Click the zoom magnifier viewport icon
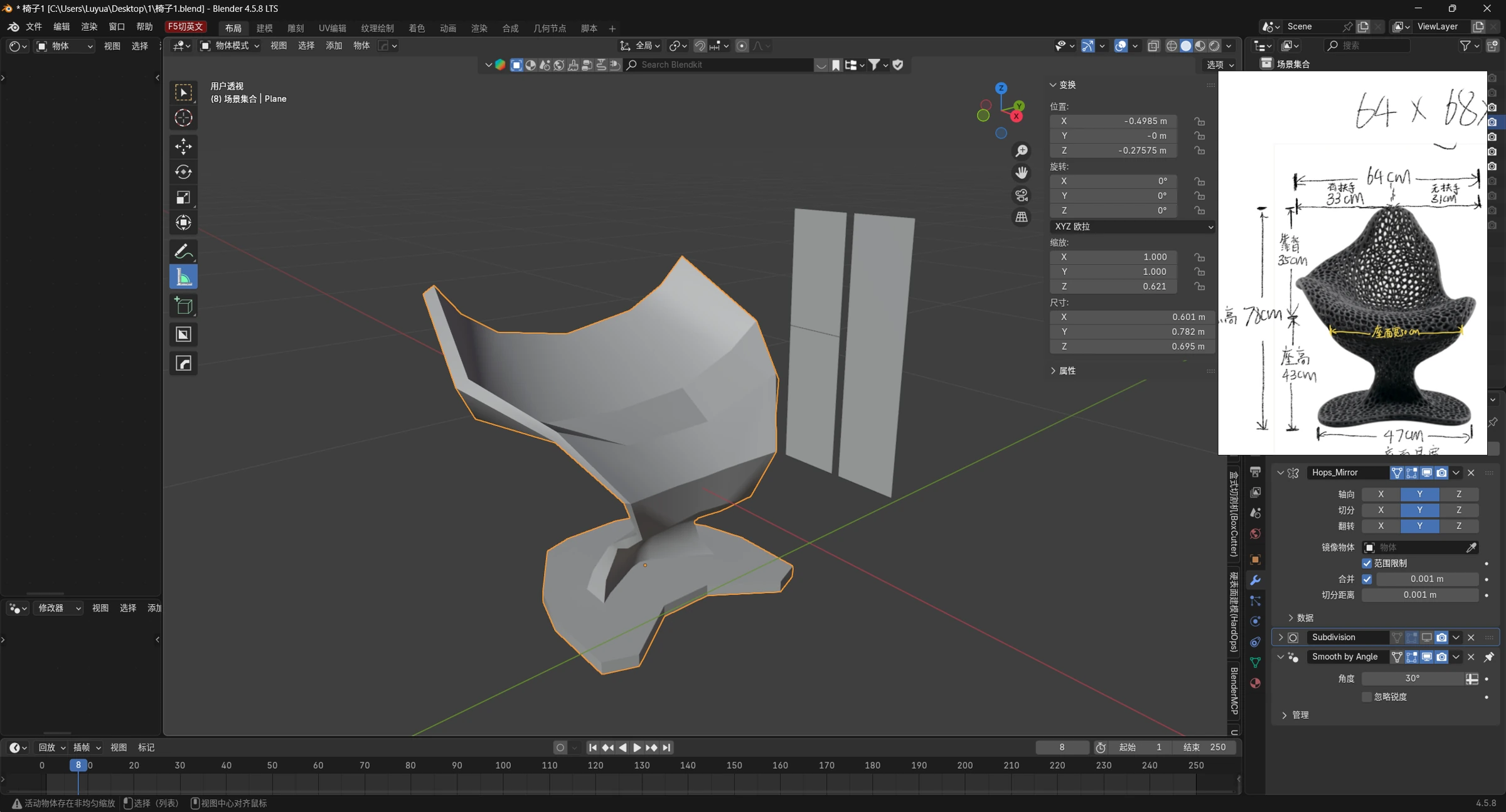The width and height of the screenshot is (1506, 812). coord(1022,151)
